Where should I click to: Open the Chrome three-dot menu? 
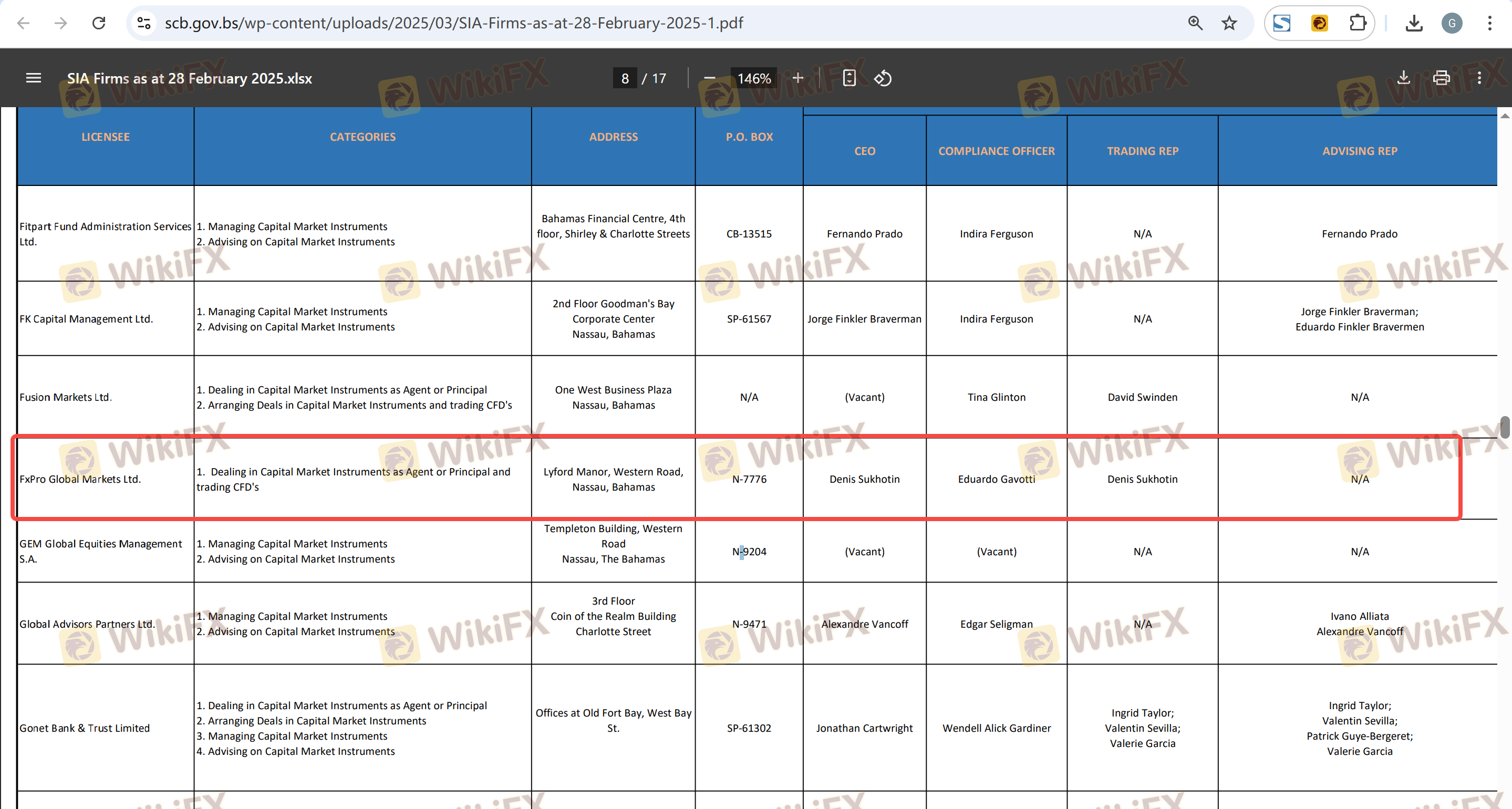click(1490, 23)
